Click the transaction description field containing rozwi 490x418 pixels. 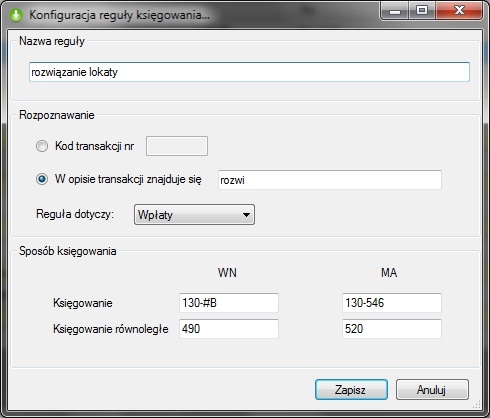point(330,180)
